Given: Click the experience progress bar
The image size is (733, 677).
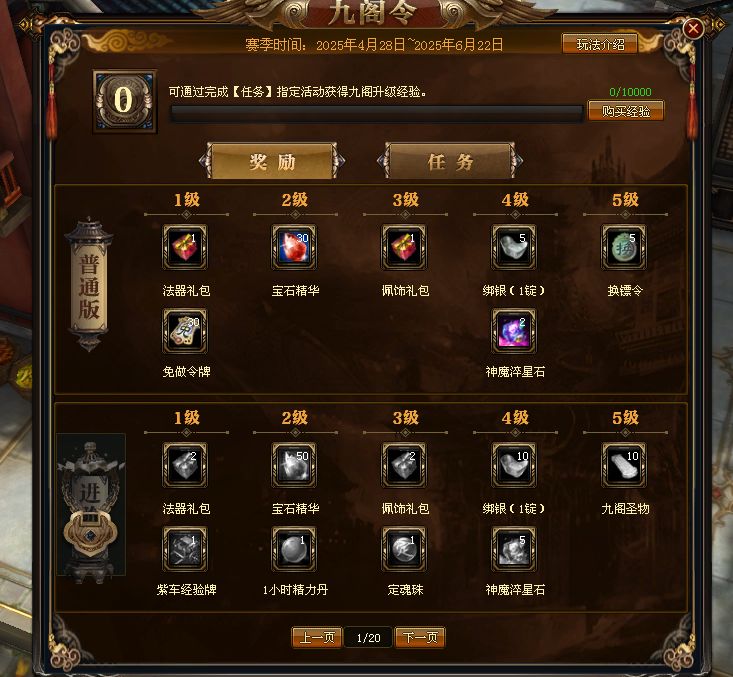Looking at the screenshot, I should click(x=376, y=114).
